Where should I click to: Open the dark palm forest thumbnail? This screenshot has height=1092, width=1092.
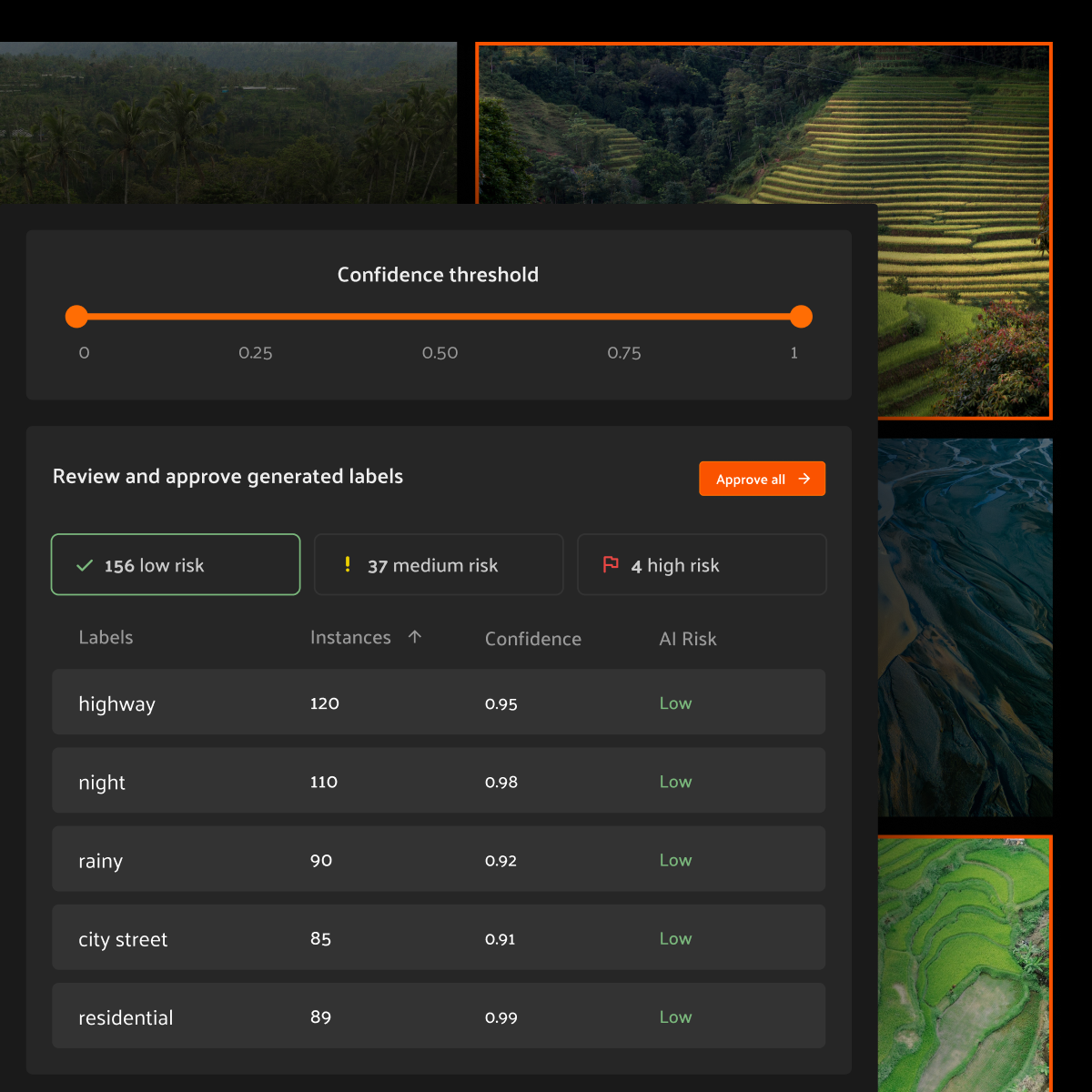[x=228, y=122]
